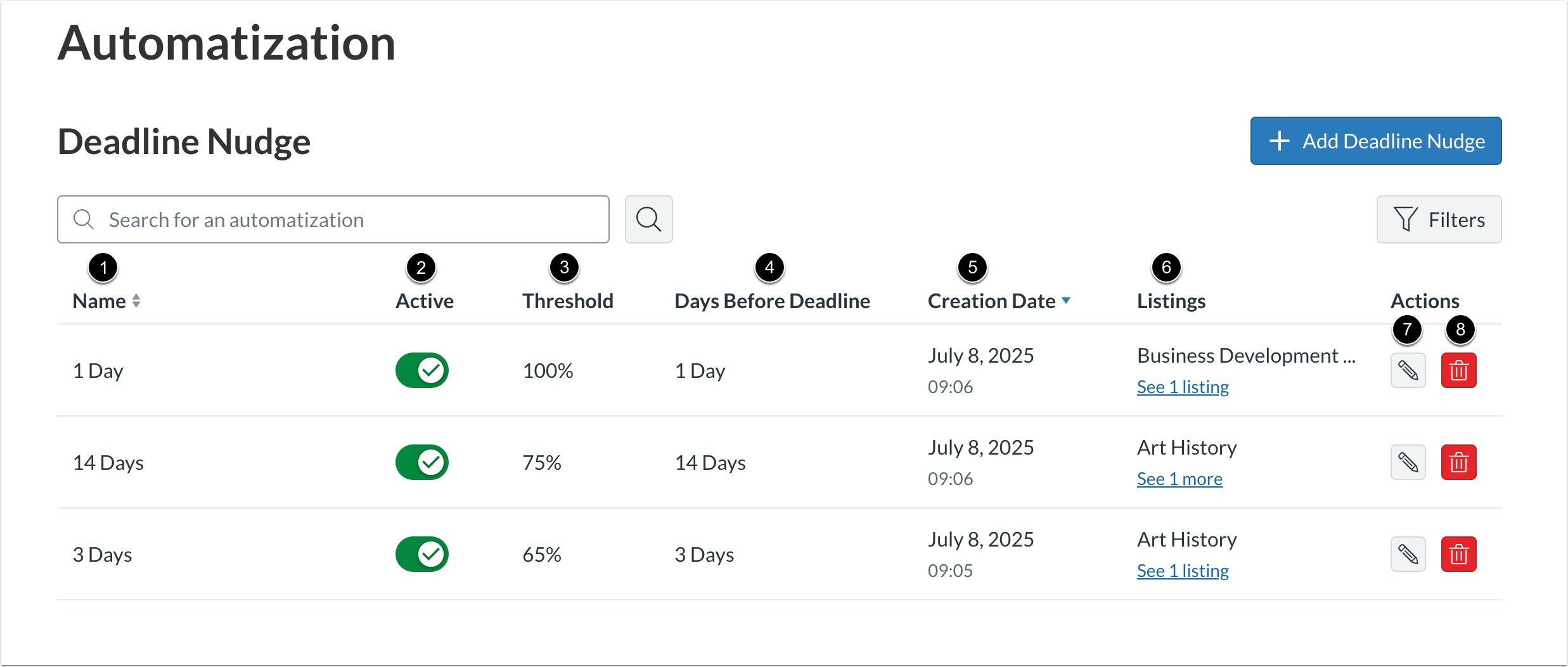
Task: Edit the 1 Day nudge with pencil icon
Action: click(1408, 370)
